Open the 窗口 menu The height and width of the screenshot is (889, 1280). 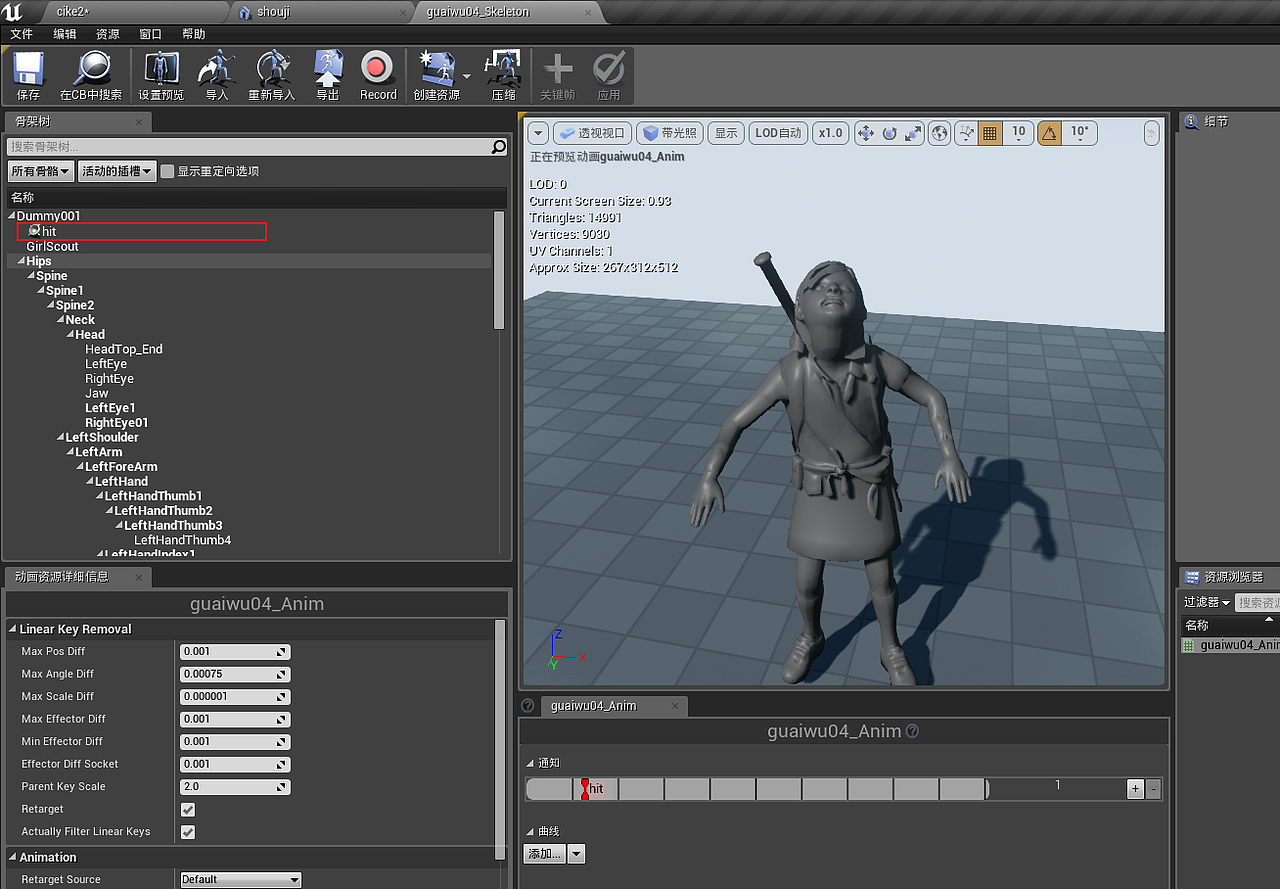[x=150, y=34]
